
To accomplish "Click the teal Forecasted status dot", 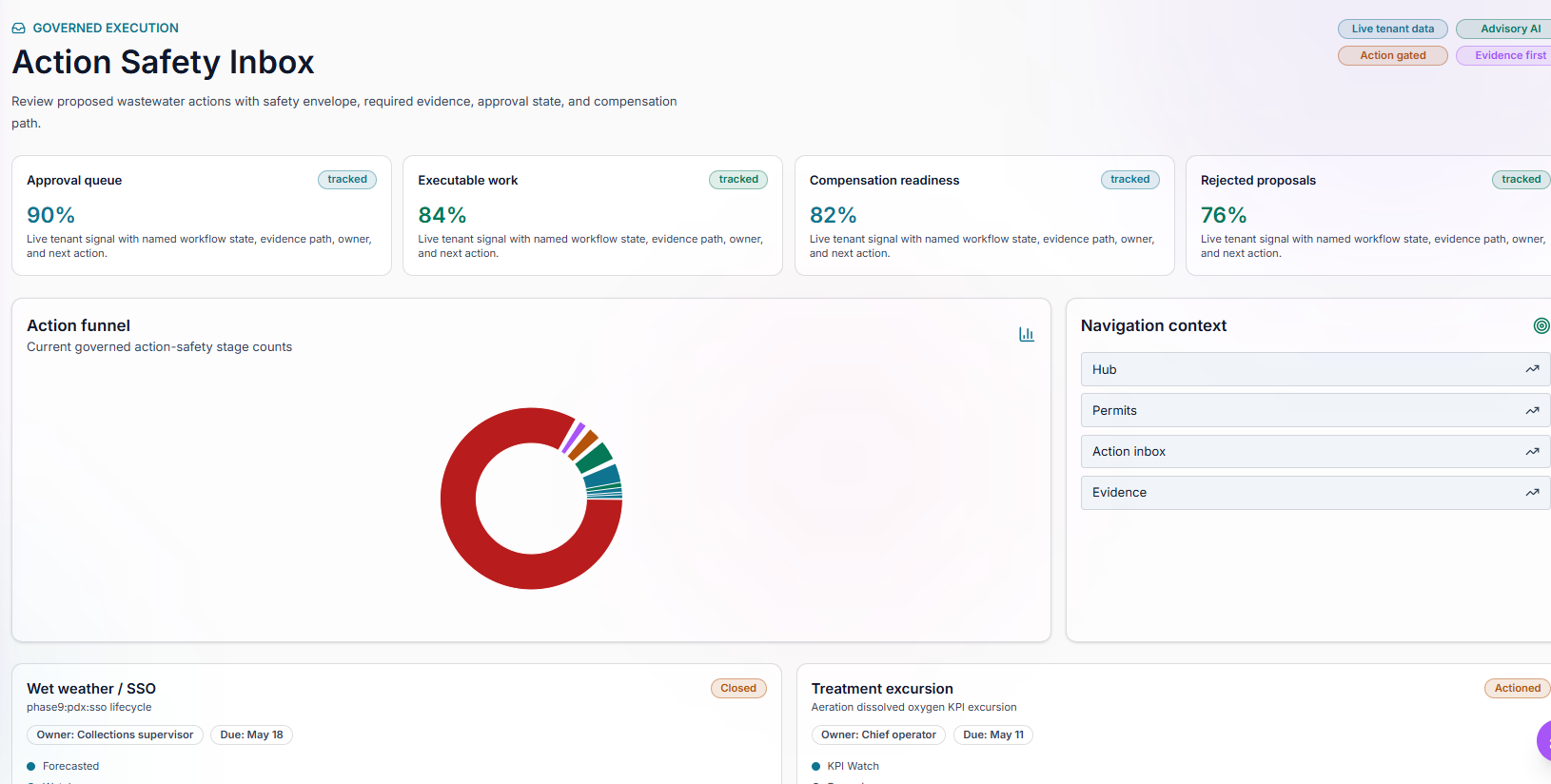I will [31, 766].
